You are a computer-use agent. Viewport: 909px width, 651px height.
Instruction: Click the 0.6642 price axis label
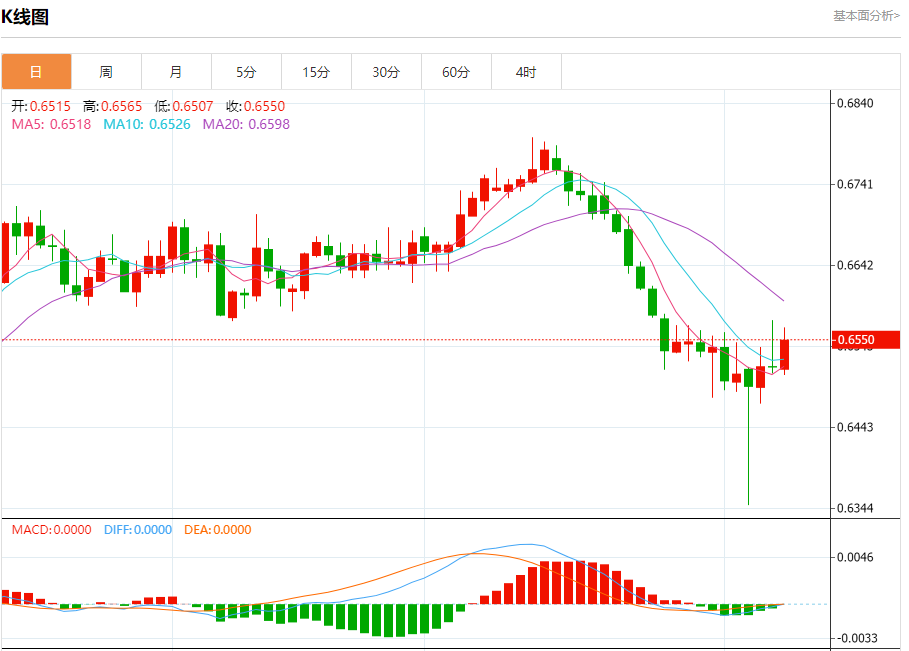coord(855,266)
